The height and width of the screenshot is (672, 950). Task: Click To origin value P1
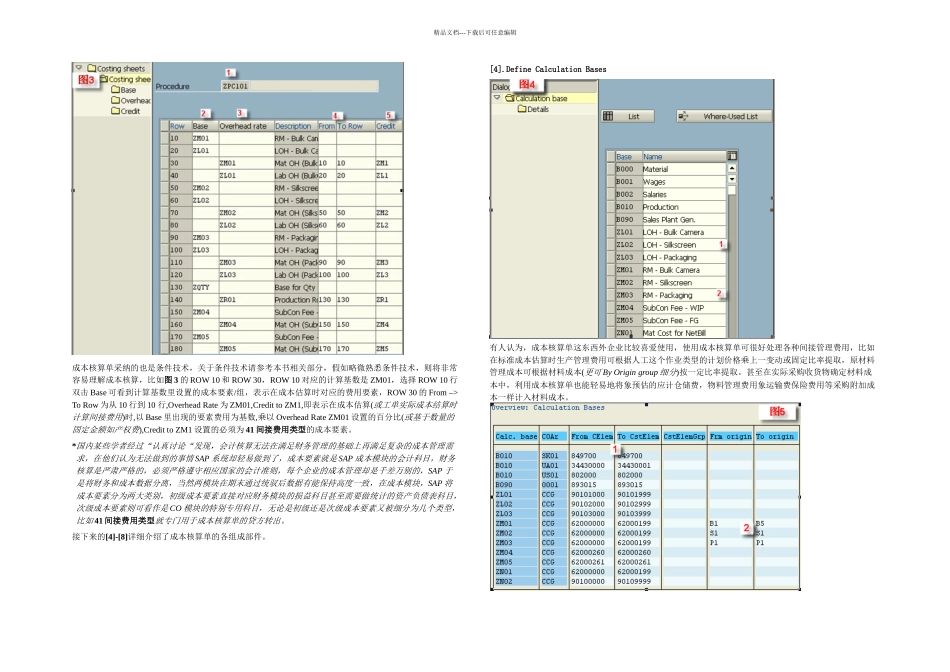760,543
